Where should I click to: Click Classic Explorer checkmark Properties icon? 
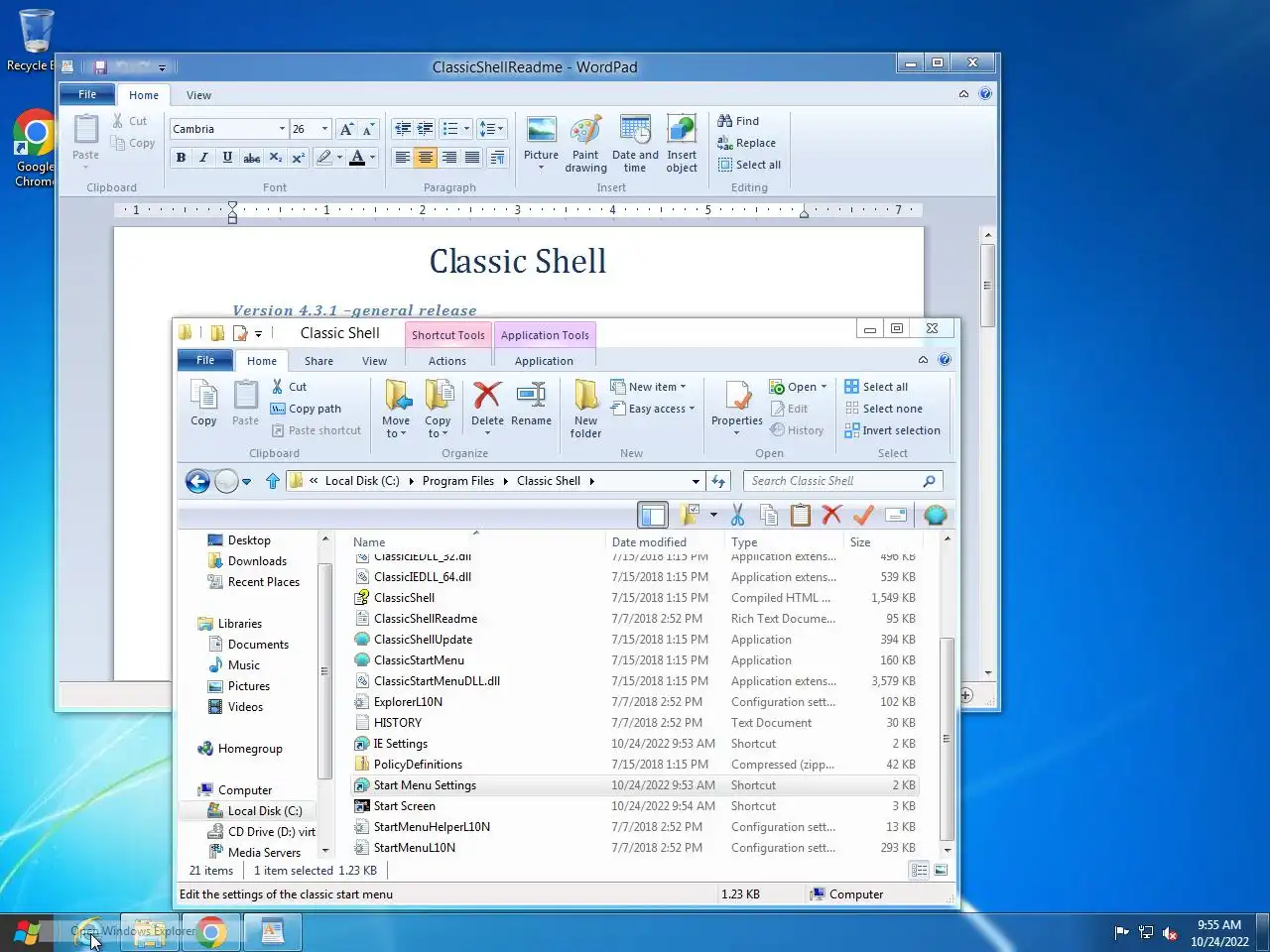click(863, 515)
